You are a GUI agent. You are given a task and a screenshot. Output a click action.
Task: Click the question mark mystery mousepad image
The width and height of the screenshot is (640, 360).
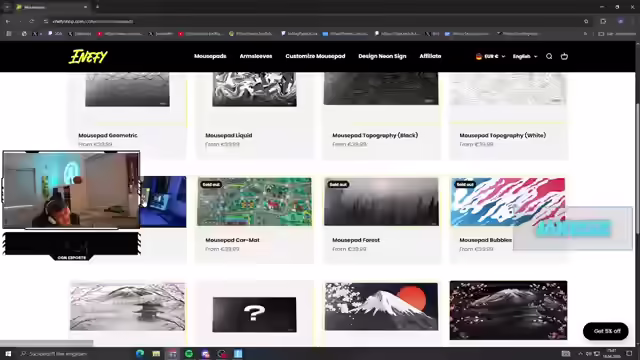tap(254, 314)
